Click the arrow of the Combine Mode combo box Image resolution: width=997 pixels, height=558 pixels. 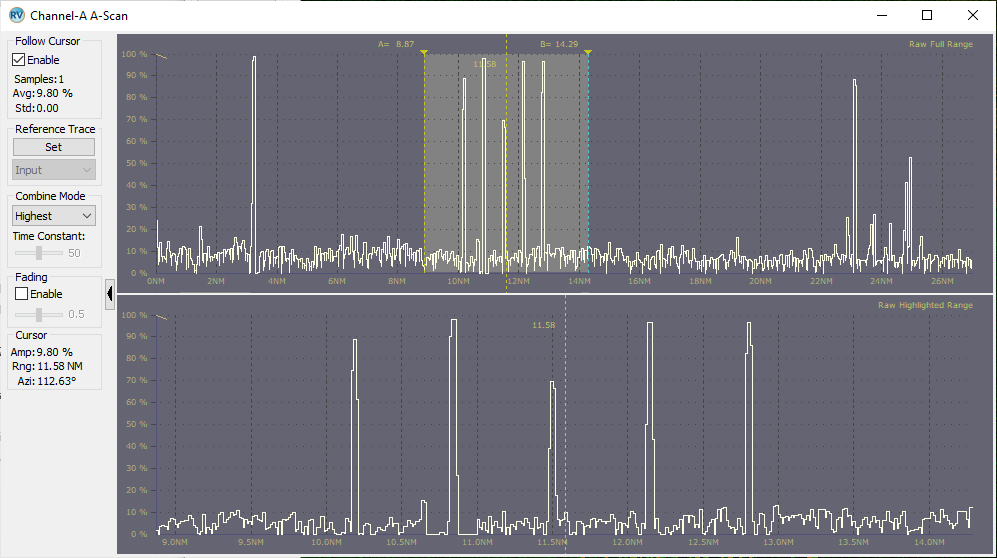click(86, 216)
